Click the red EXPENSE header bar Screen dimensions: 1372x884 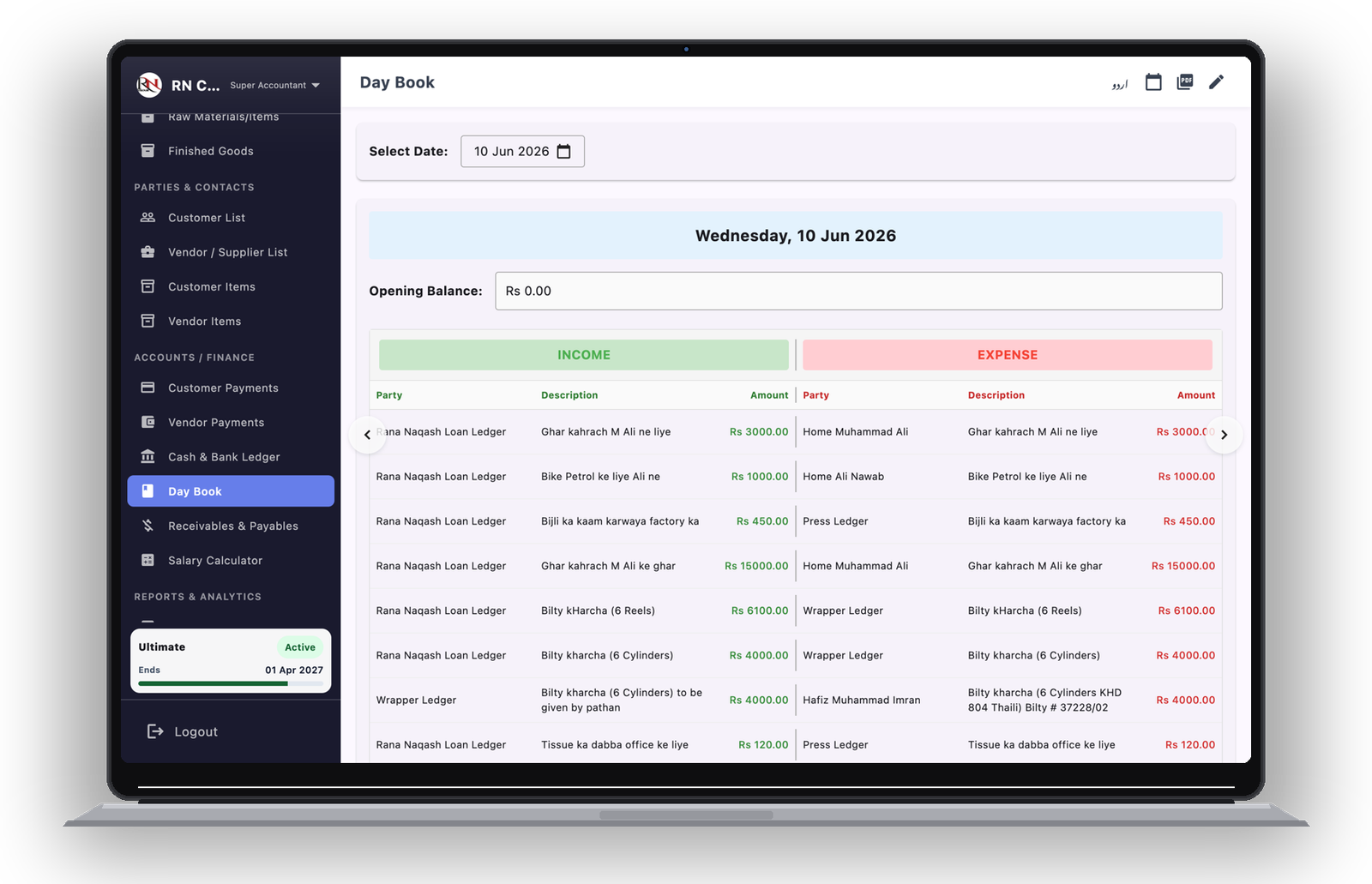[x=1008, y=355]
